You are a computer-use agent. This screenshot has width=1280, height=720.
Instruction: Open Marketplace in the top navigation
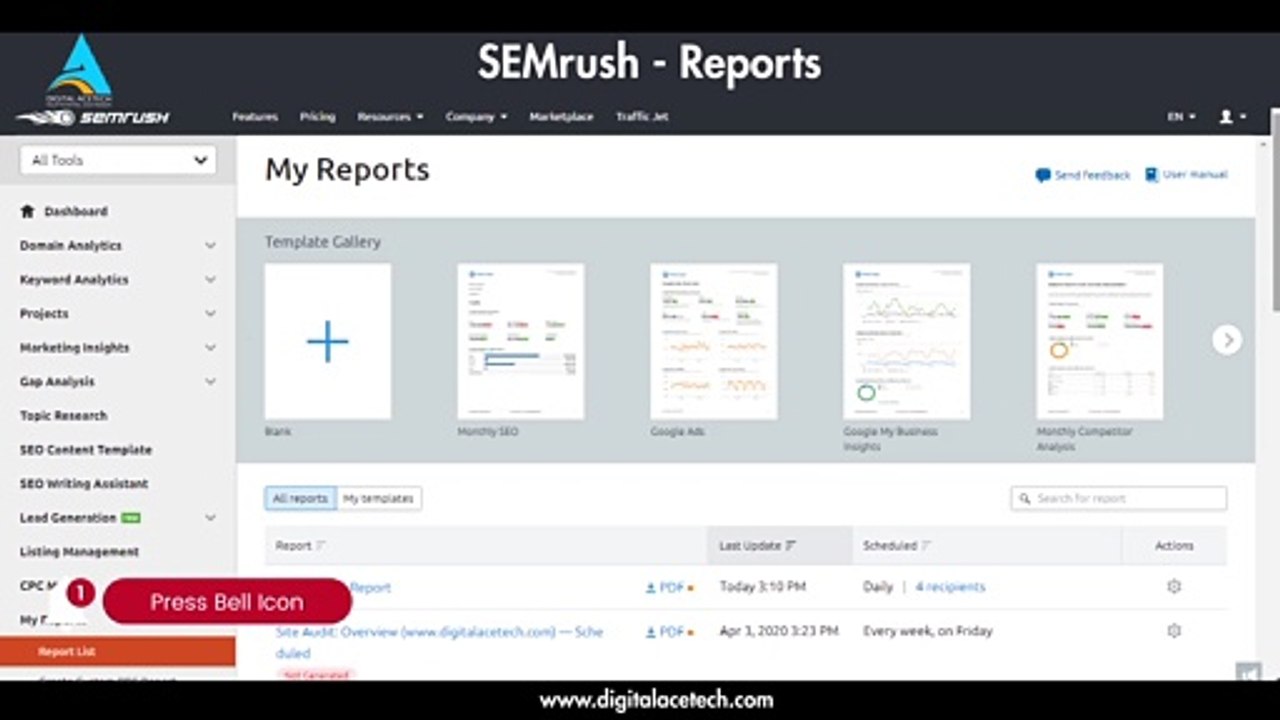pyautogui.click(x=561, y=117)
